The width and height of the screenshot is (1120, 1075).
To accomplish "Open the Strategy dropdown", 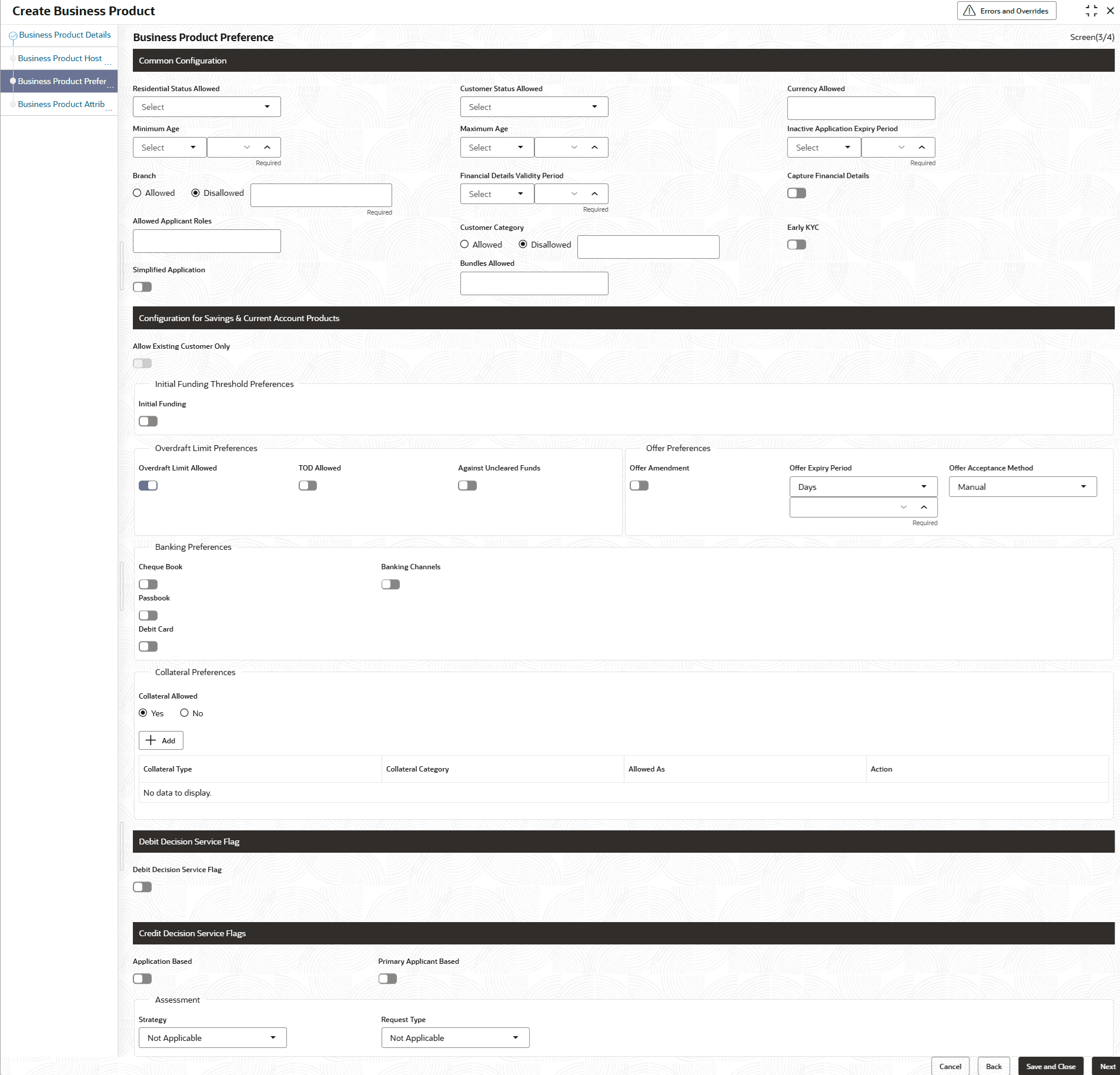I will pyautogui.click(x=213, y=1038).
